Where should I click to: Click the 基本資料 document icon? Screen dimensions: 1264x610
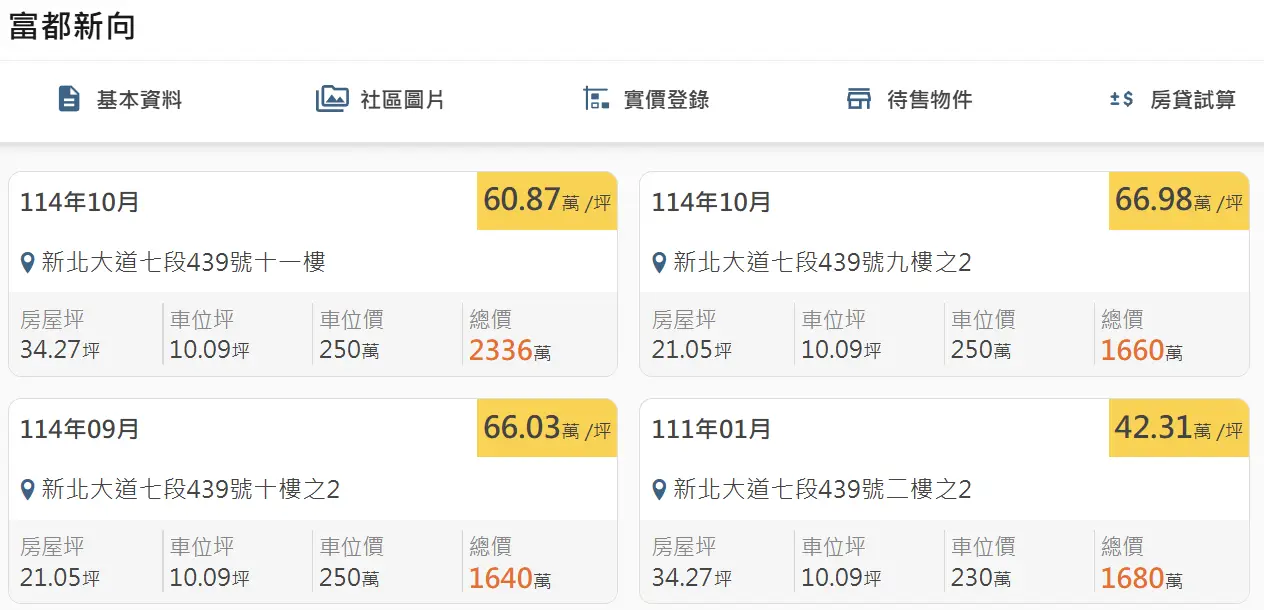tap(69, 99)
